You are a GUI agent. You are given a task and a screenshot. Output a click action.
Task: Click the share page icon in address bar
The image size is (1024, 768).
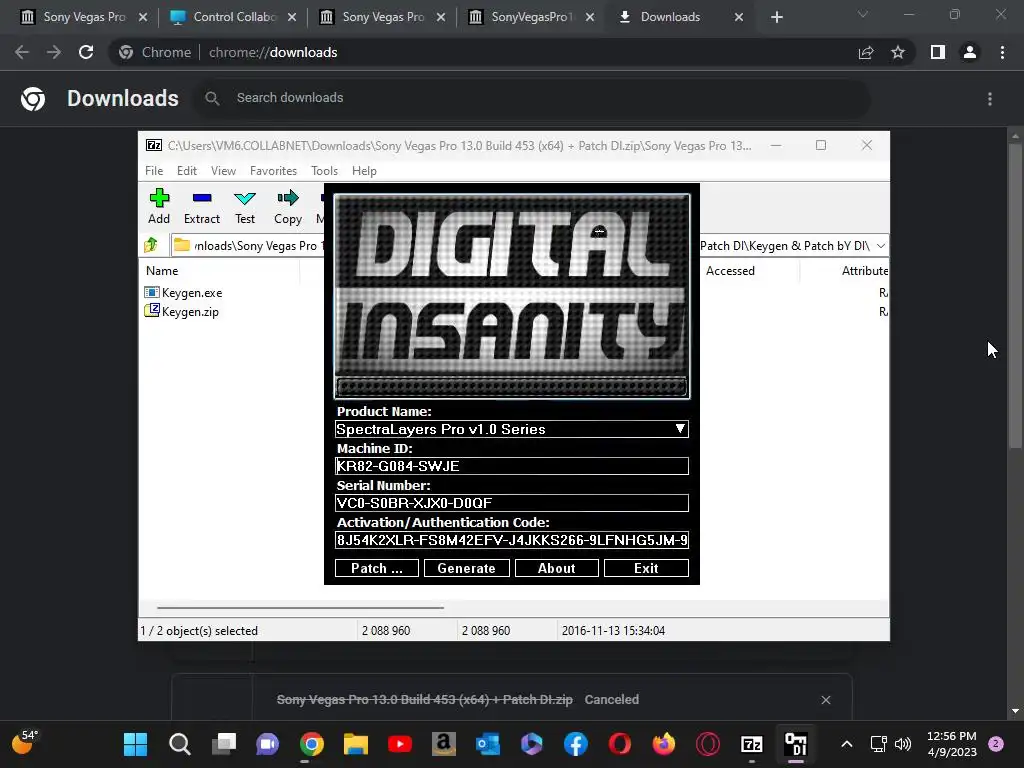click(x=866, y=52)
